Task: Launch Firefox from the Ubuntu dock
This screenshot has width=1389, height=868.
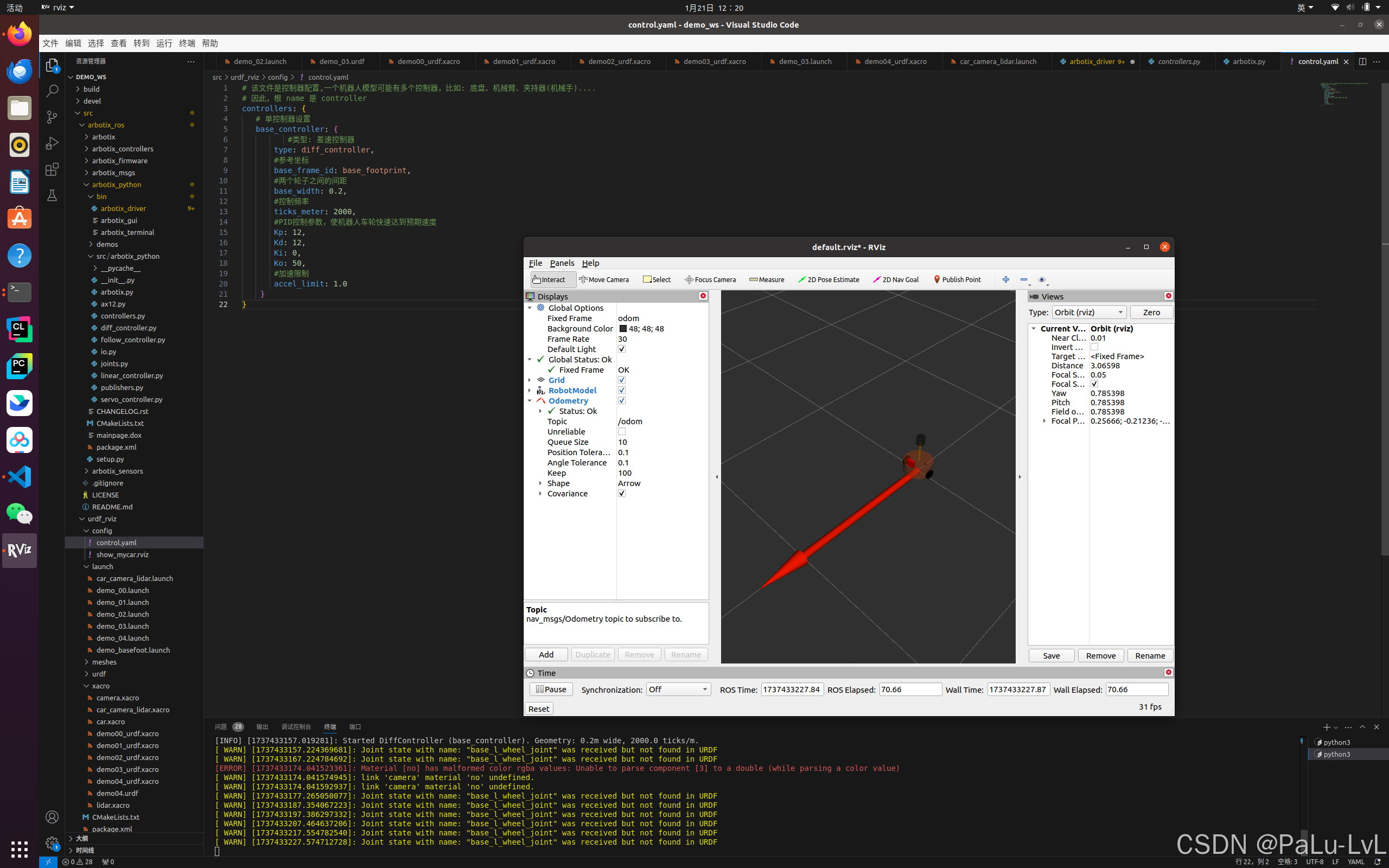Action: [x=20, y=34]
